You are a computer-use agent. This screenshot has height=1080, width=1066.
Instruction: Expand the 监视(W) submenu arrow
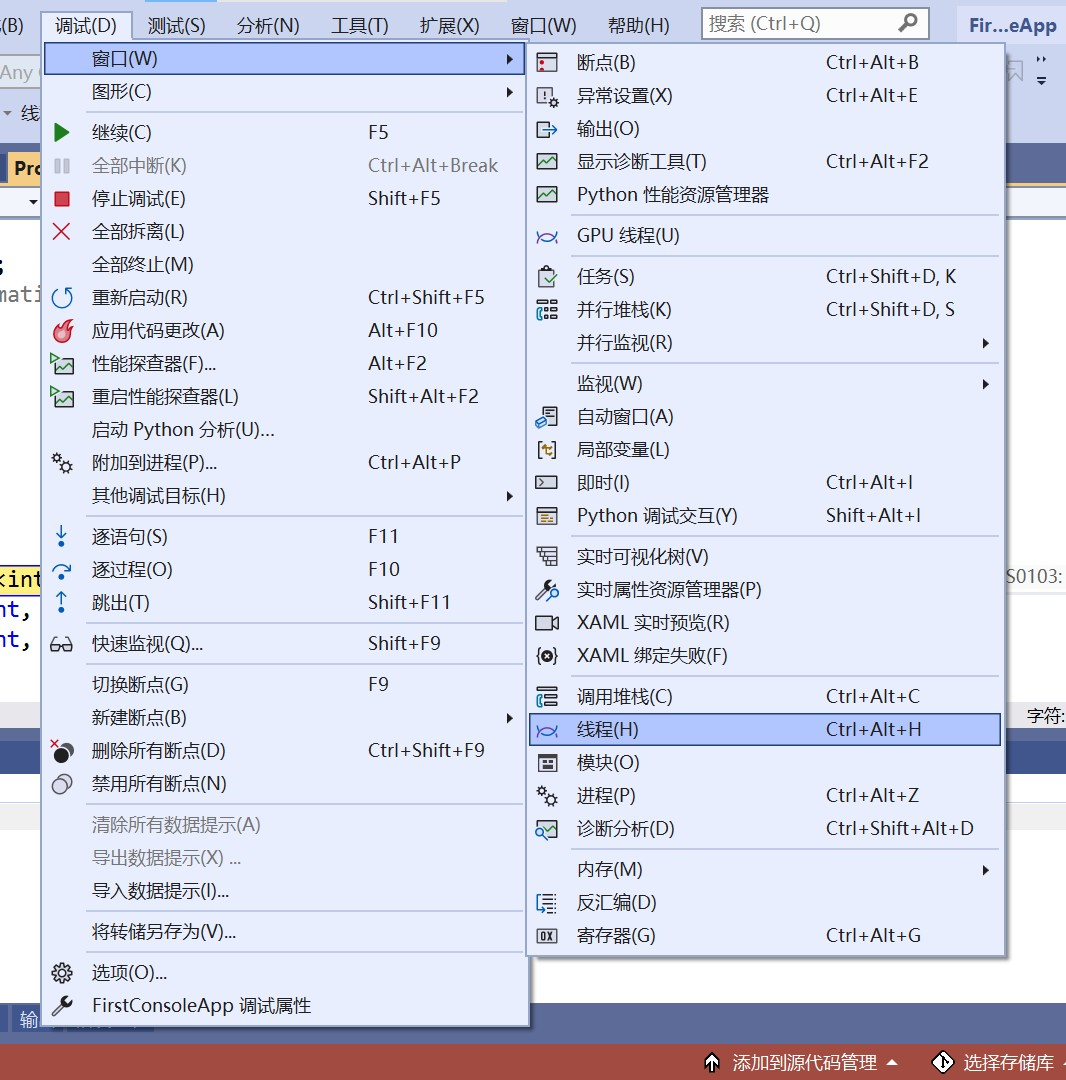tap(984, 383)
